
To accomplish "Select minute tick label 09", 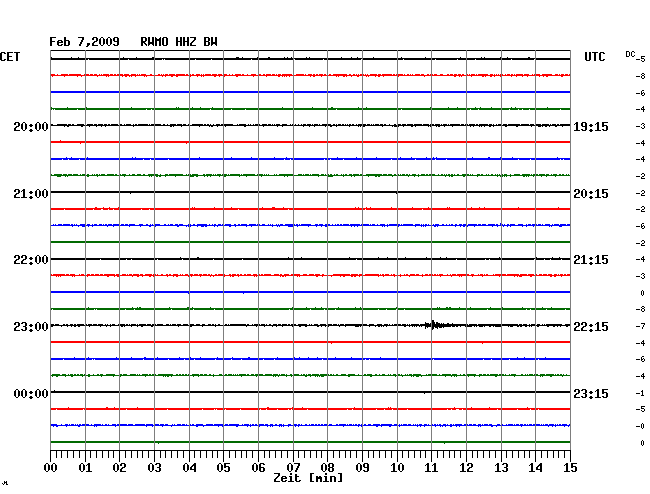I will 362,467.
